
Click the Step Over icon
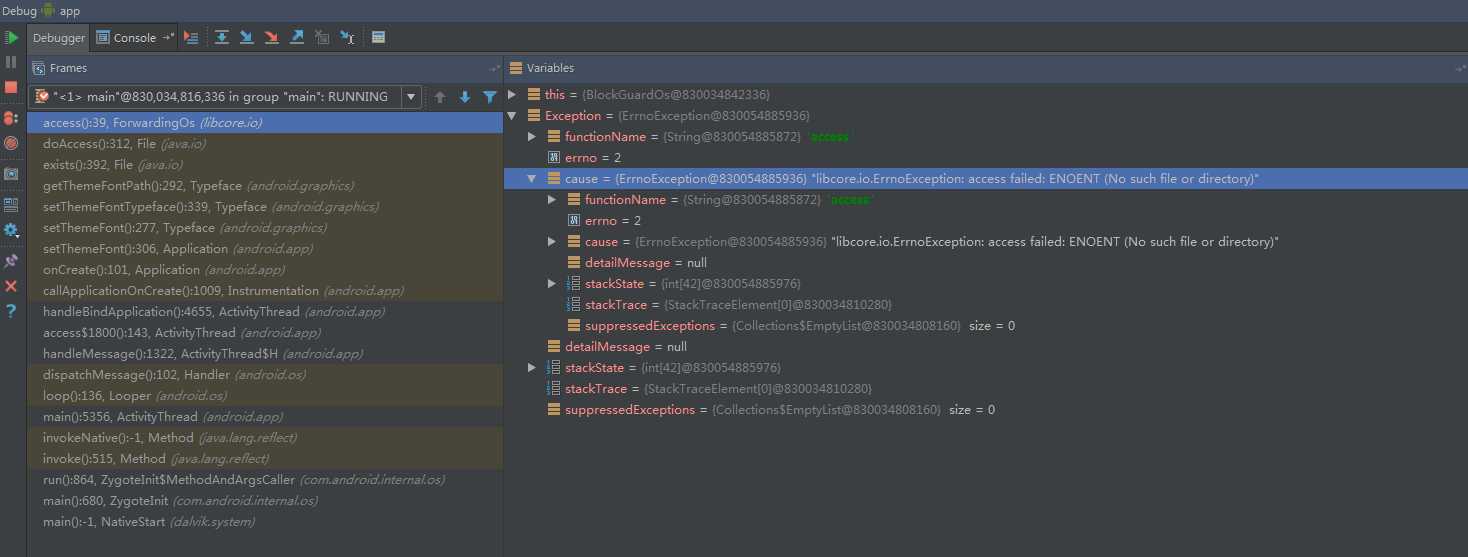(222, 37)
